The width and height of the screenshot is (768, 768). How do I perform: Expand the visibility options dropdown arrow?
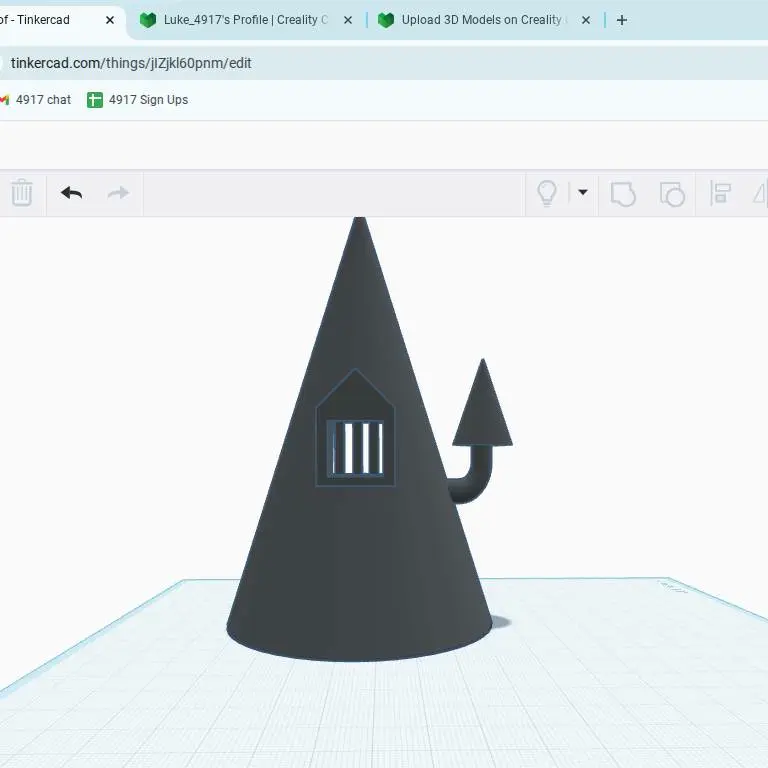(582, 193)
